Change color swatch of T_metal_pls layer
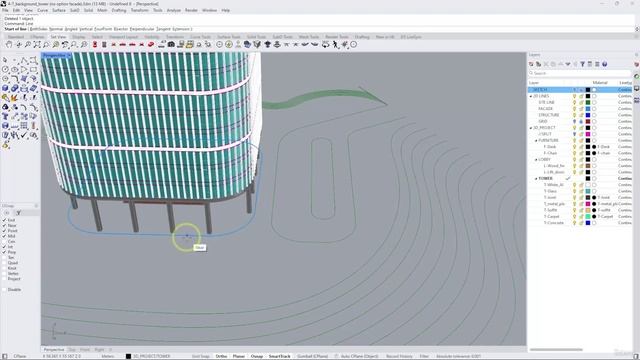This screenshot has height=360, width=640. point(588,204)
